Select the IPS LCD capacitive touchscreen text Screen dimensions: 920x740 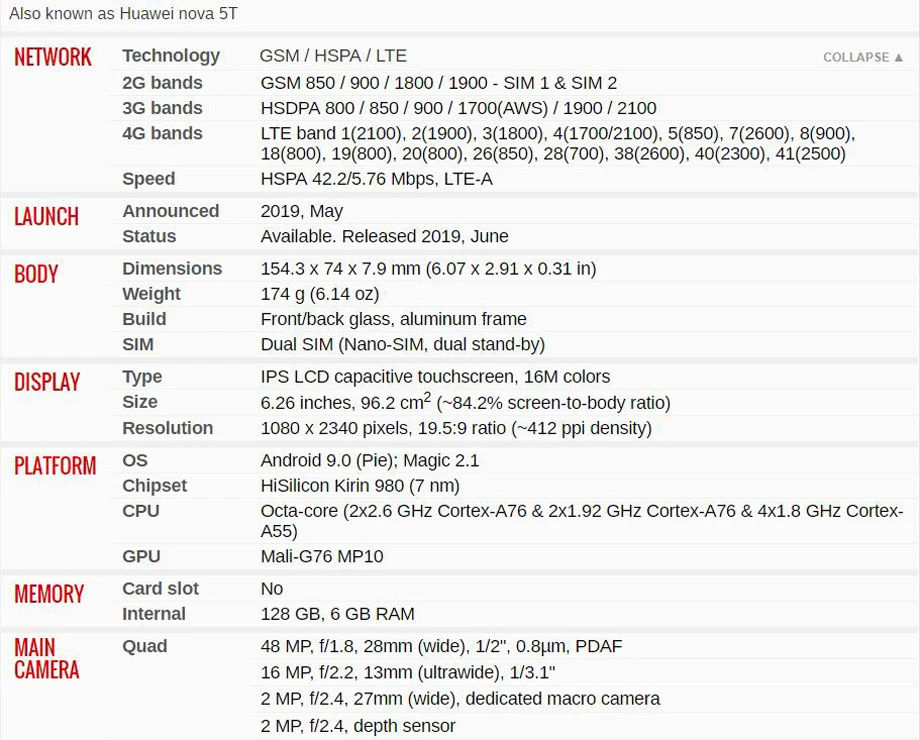(435, 377)
